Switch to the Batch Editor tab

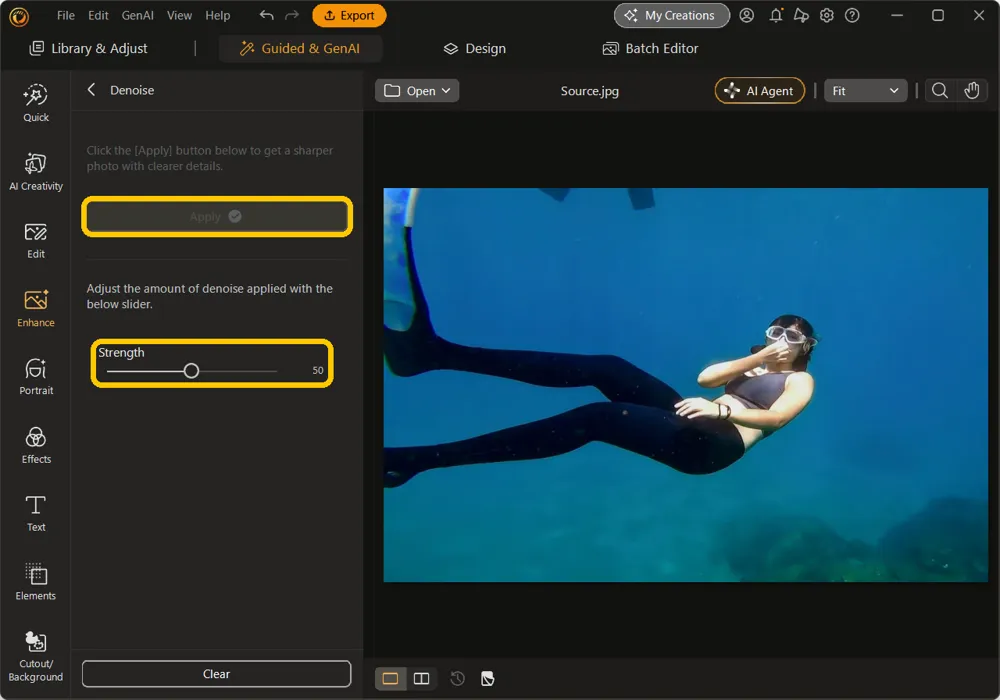click(x=651, y=48)
